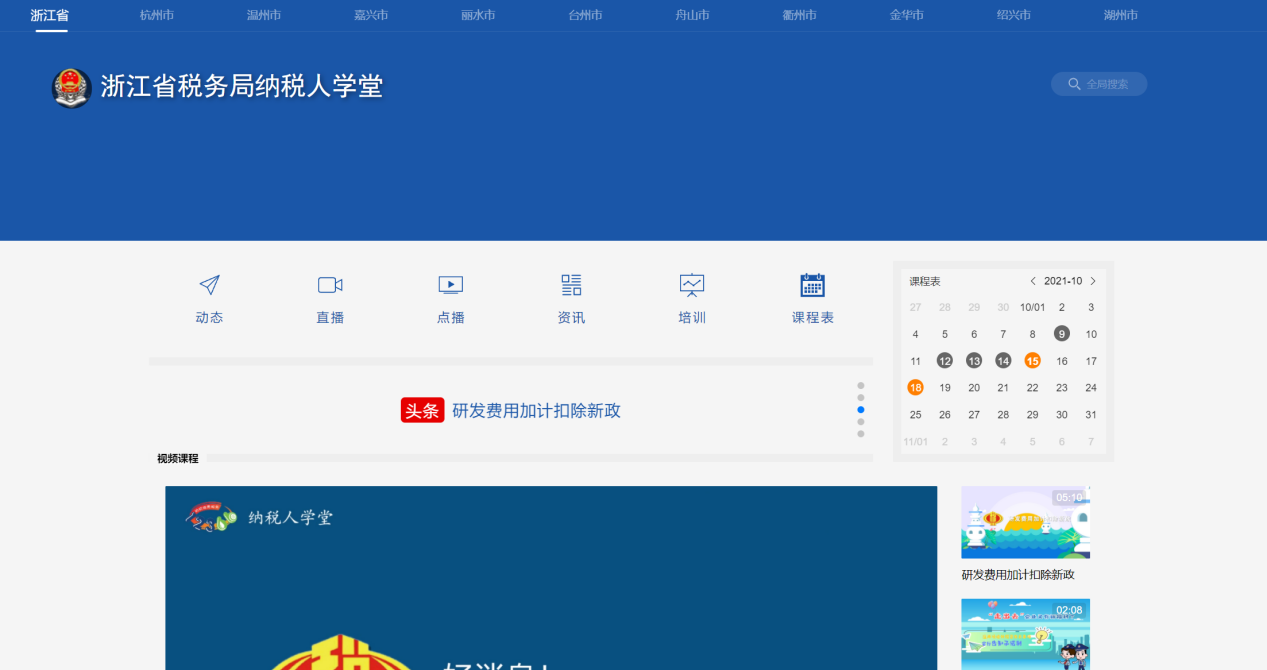Open the 动态 paper plane icon
Image resolution: width=1267 pixels, height=670 pixels.
pyautogui.click(x=209, y=286)
